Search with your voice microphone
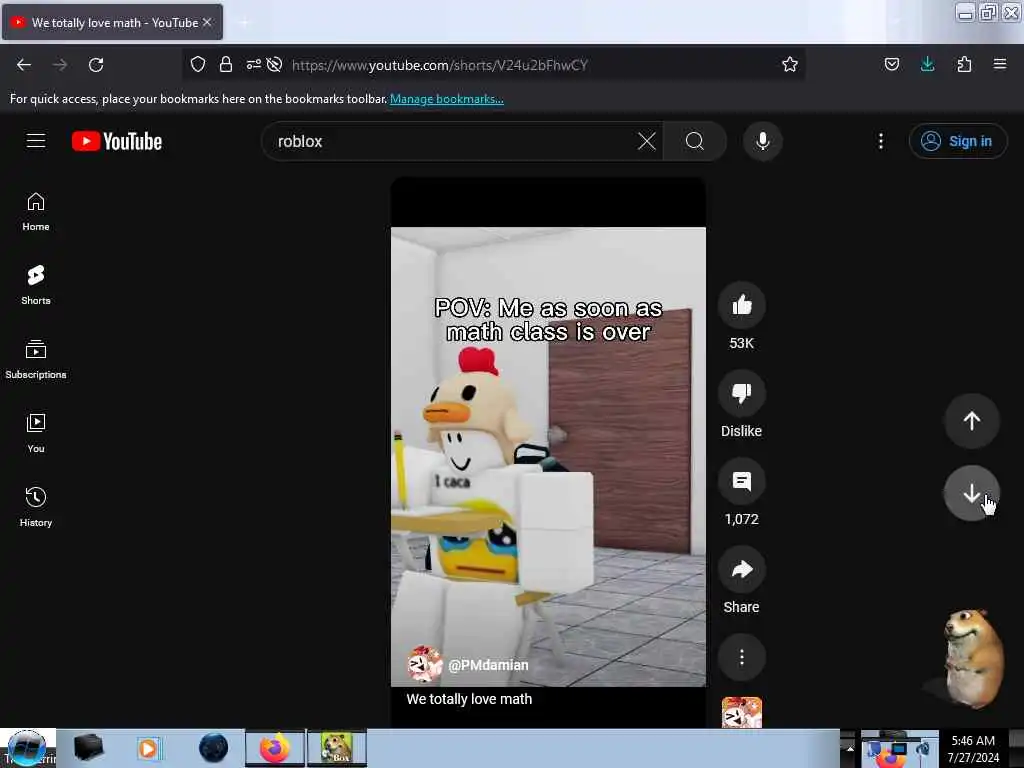Viewport: 1024px width, 768px height. pyautogui.click(x=762, y=141)
